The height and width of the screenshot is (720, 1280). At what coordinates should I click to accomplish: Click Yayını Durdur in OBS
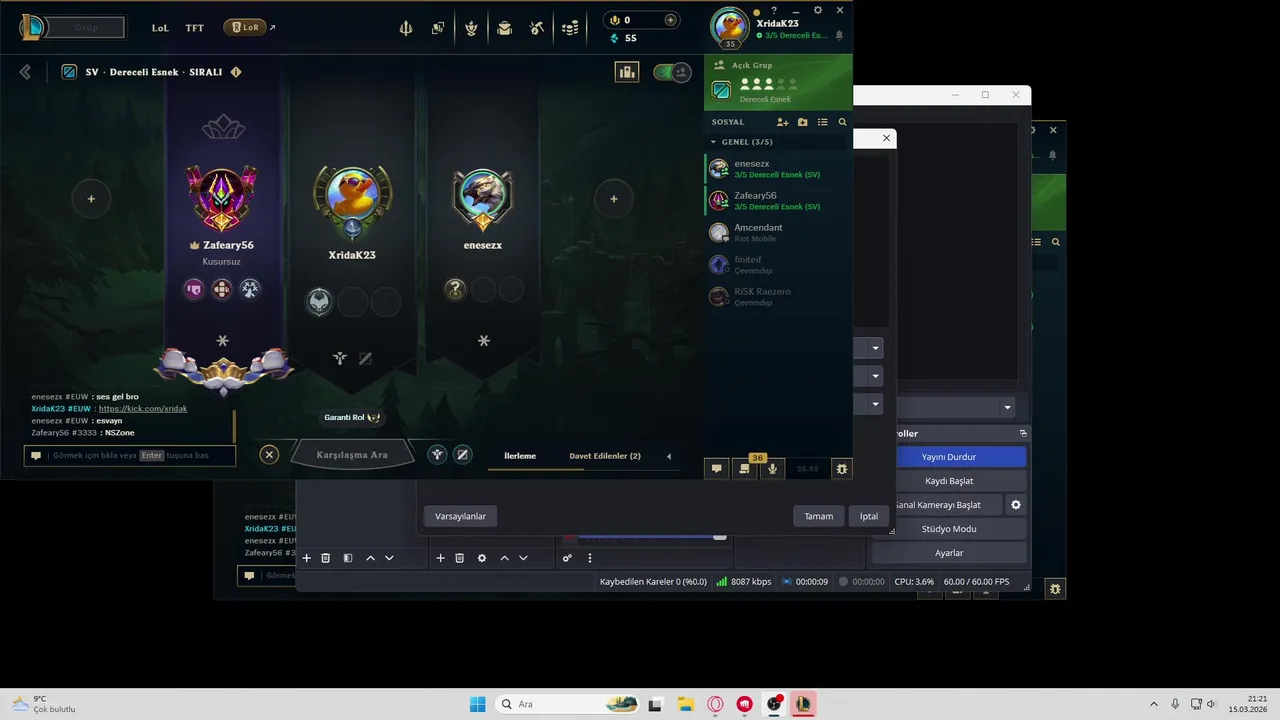coord(949,457)
